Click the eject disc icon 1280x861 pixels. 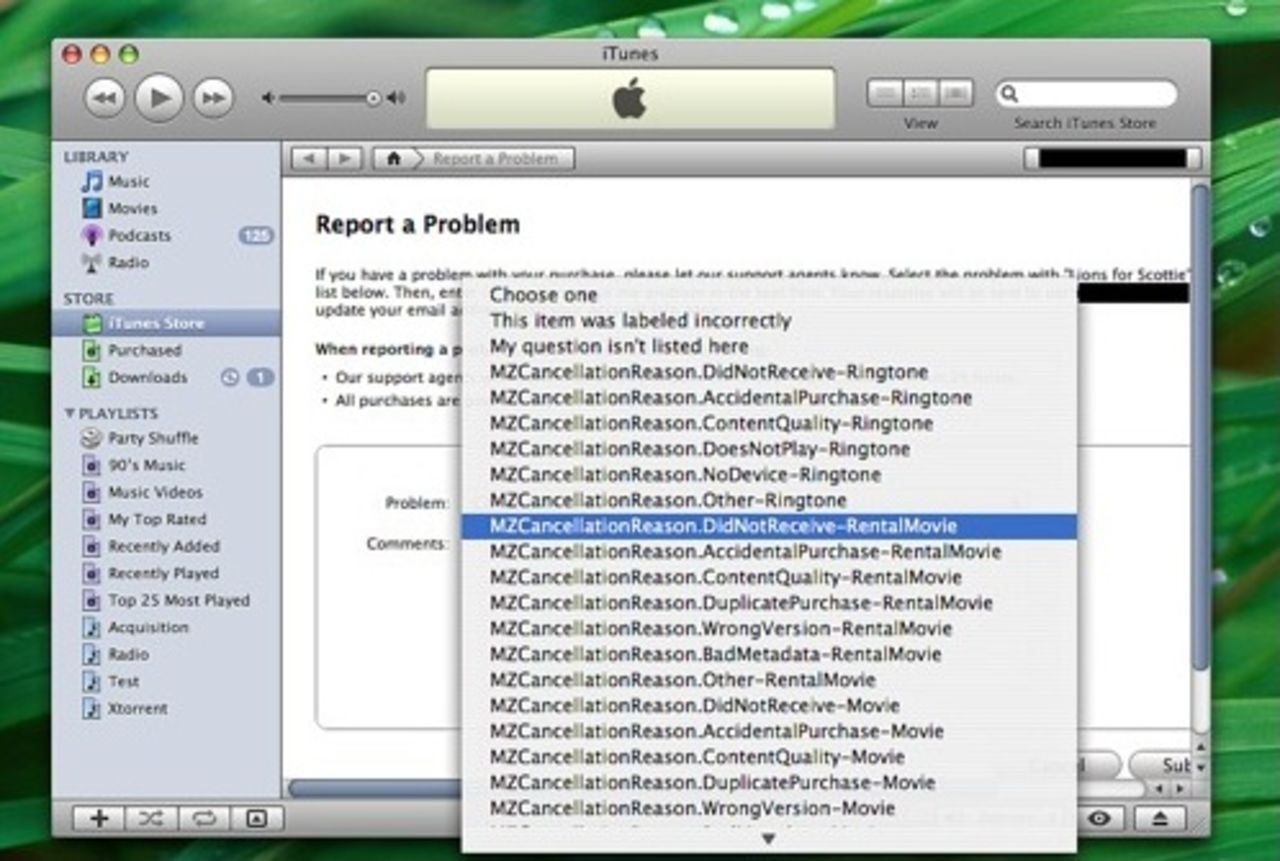1159,818
